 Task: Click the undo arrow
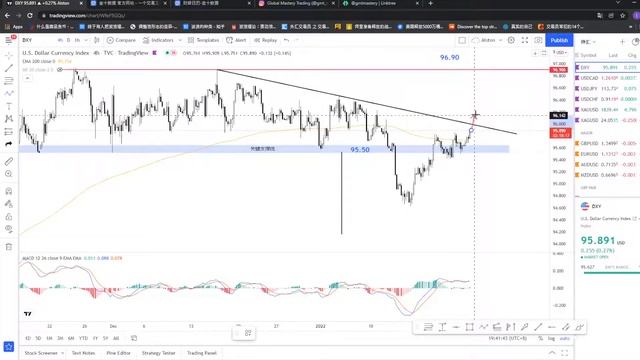[x=287, y=40]
